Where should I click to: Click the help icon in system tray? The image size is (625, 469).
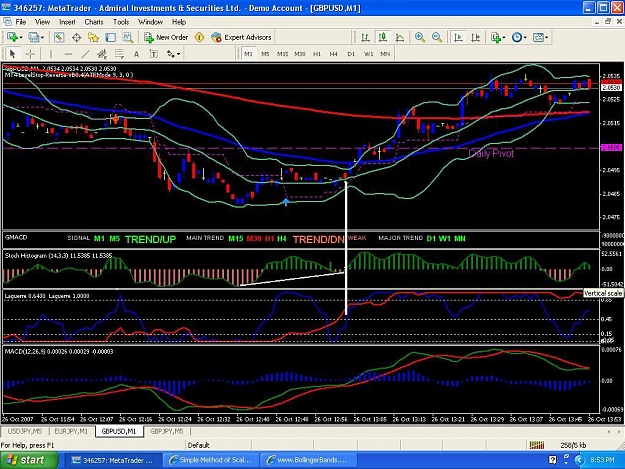pos(552,460)
